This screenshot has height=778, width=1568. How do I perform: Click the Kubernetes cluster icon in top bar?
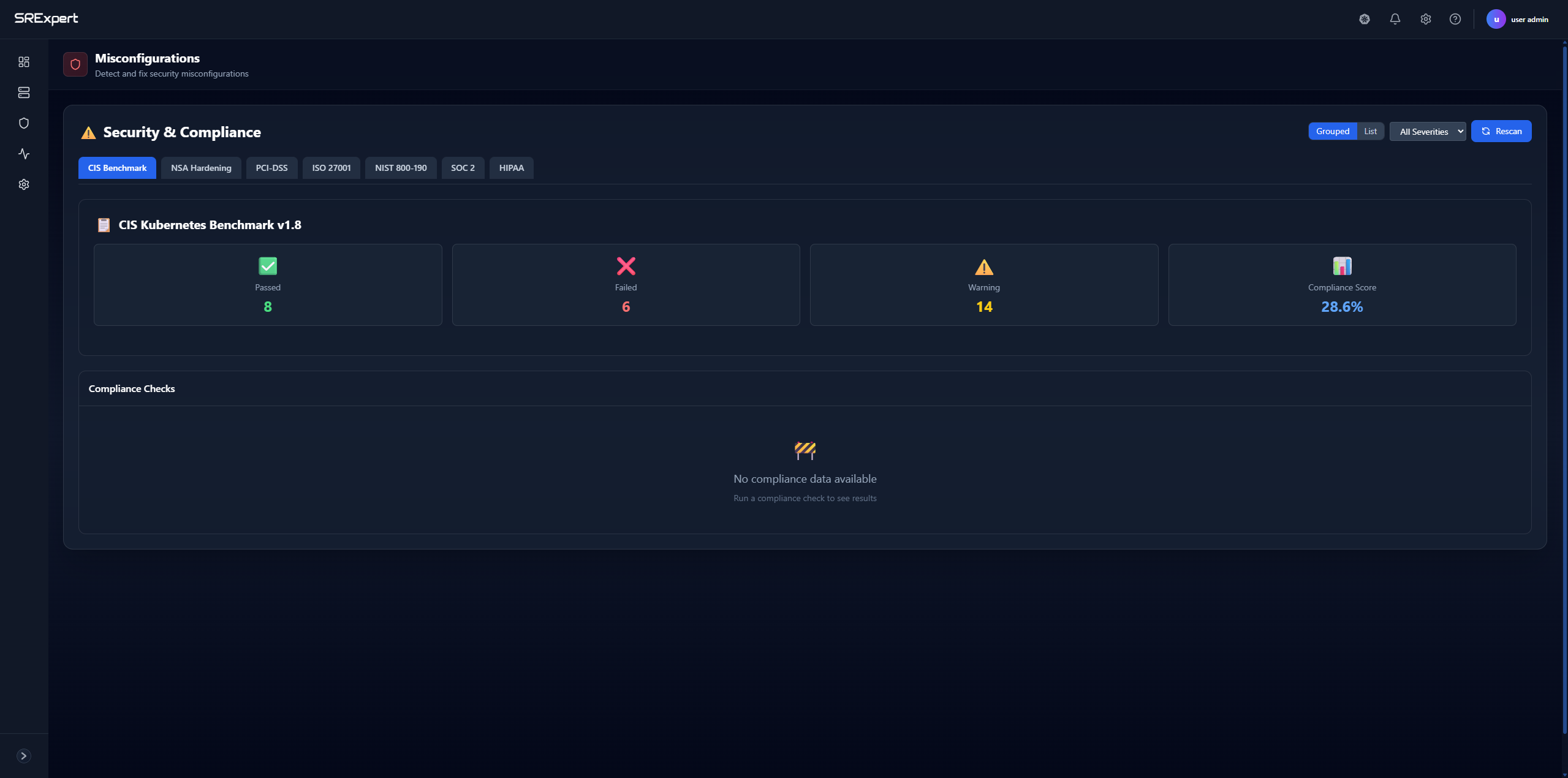click(1363, 18)
